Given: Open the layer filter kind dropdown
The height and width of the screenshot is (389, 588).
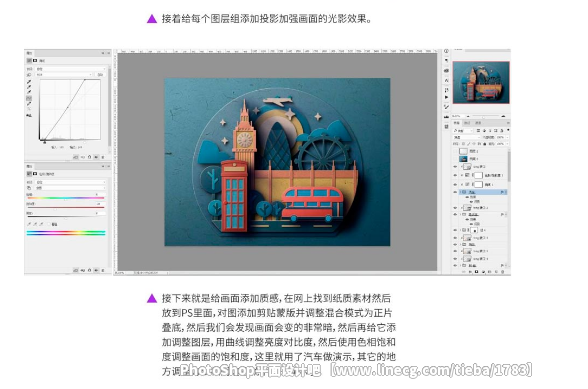Looking at the screenshot, I should pos(463,130).
